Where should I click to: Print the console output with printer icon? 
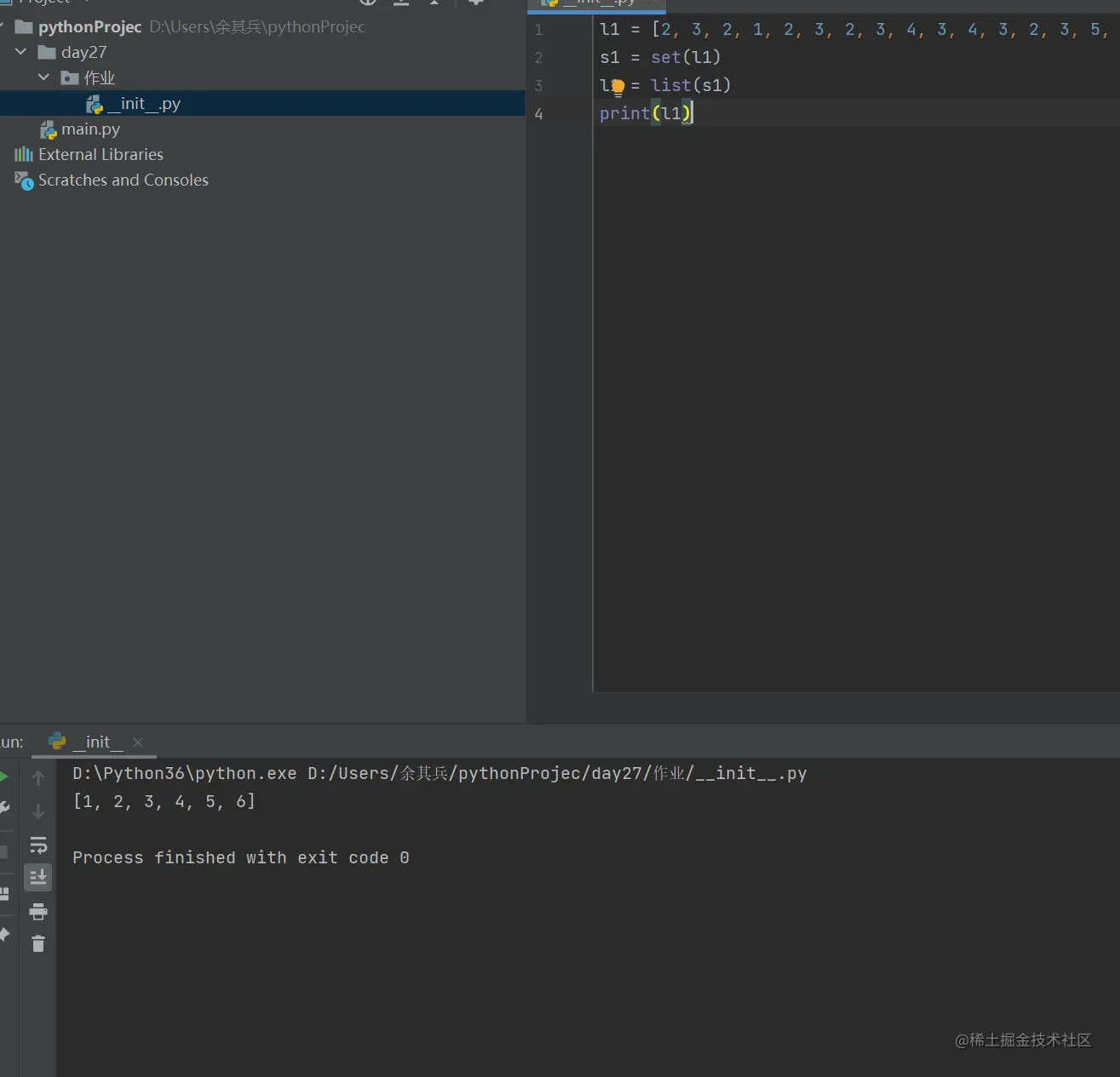pos(38,912)
